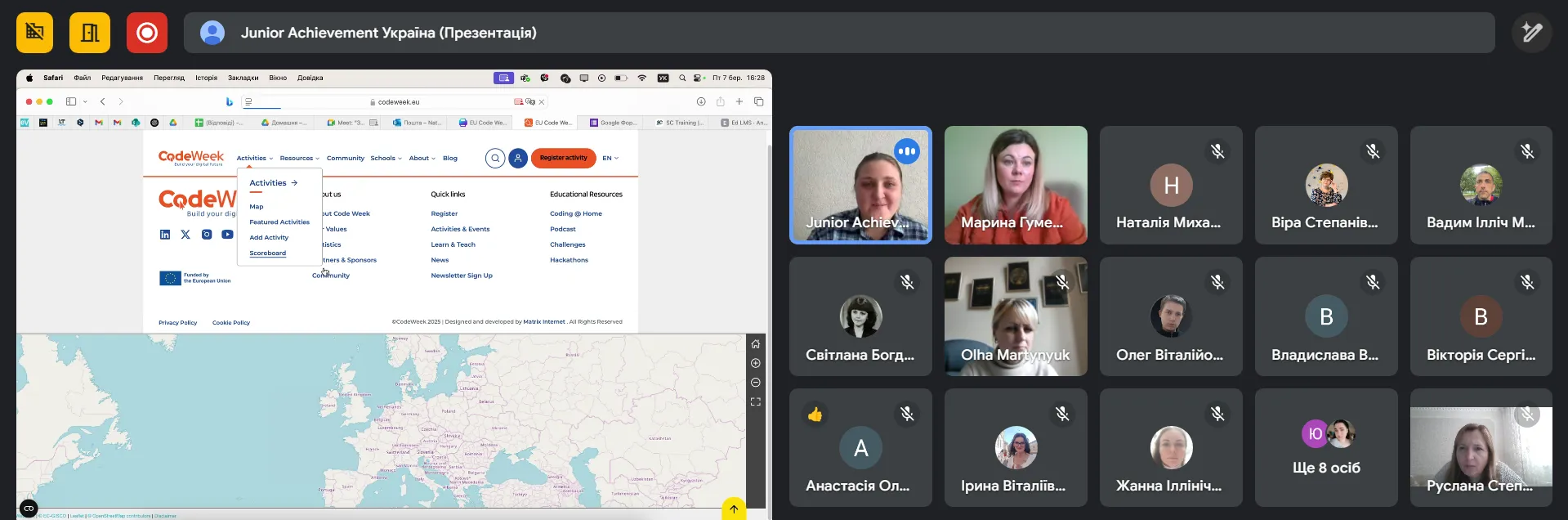Click the yellow scroll-to-top arrow button

coord(734,509)
